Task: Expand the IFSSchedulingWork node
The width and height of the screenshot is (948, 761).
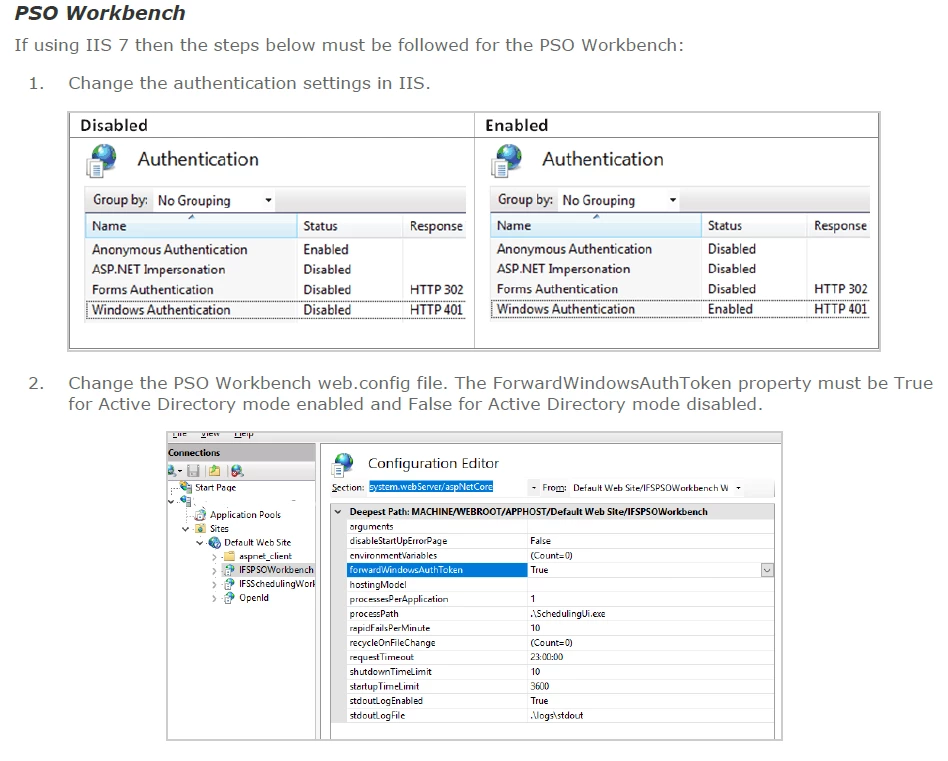Action: point(214,585)
